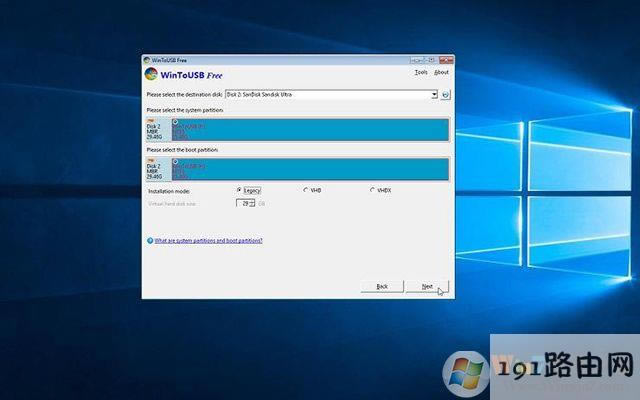
Task: Choose VHD installation mode
Action: [x=305, y=189]
